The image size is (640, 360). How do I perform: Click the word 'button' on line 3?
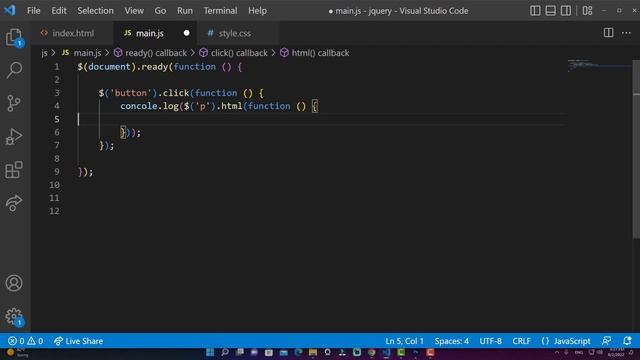pos(131,93)
